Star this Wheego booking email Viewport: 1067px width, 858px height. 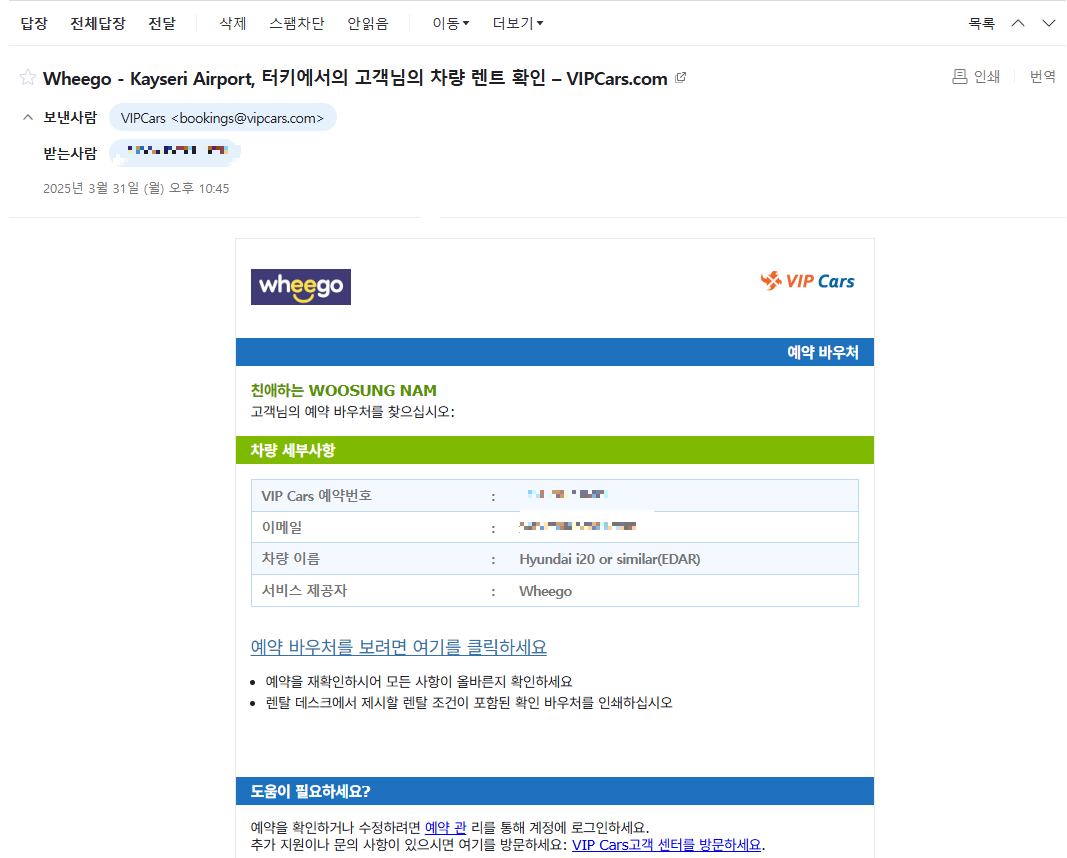tap(27, 78)
